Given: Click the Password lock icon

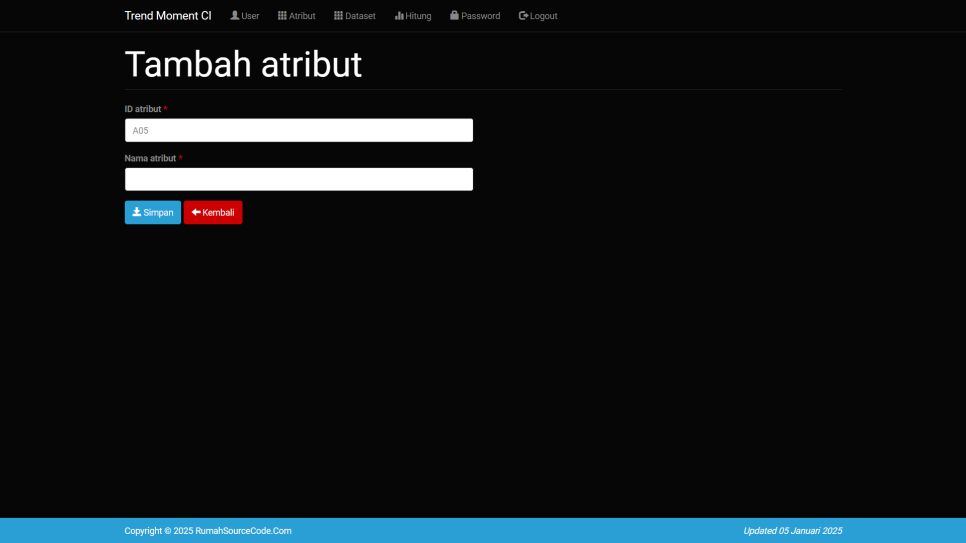Looking at the screenshot, I should click(454, 15).
